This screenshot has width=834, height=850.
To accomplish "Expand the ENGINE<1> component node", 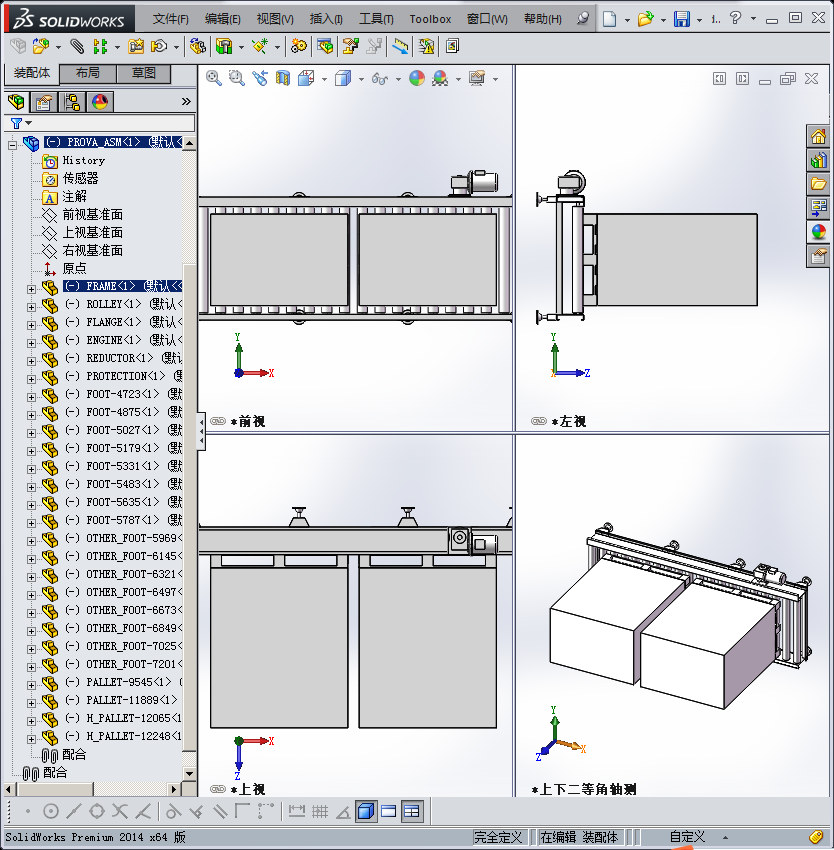I will 31,343.
